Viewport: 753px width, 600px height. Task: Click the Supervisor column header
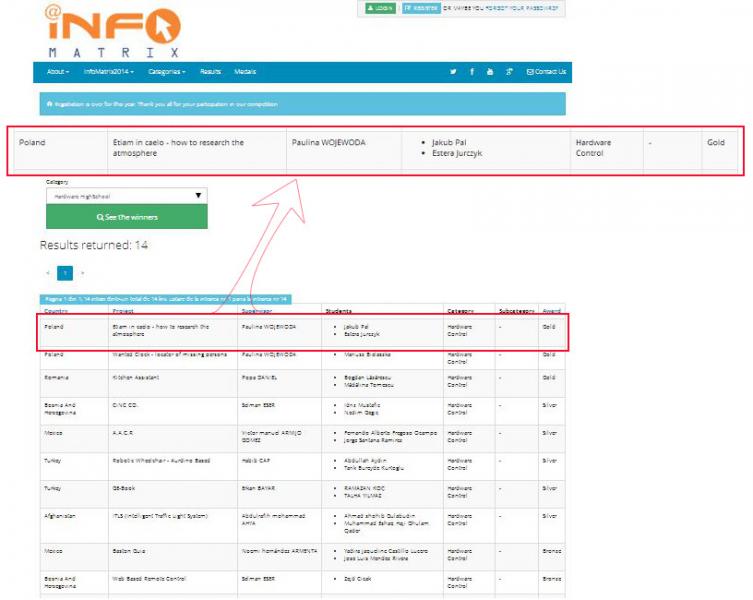click(256, 311)
